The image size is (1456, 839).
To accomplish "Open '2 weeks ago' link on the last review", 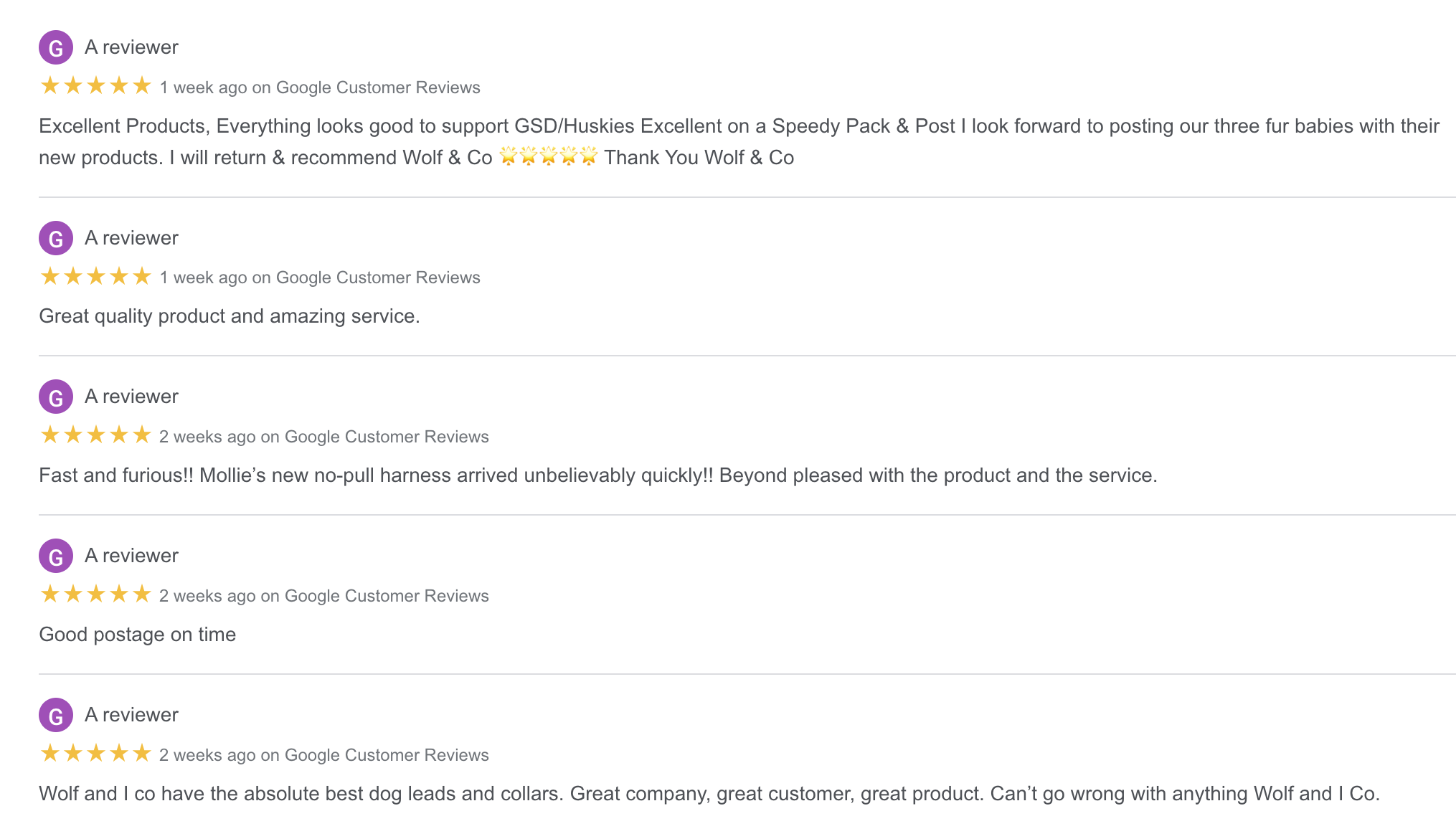I will point(324,755).
